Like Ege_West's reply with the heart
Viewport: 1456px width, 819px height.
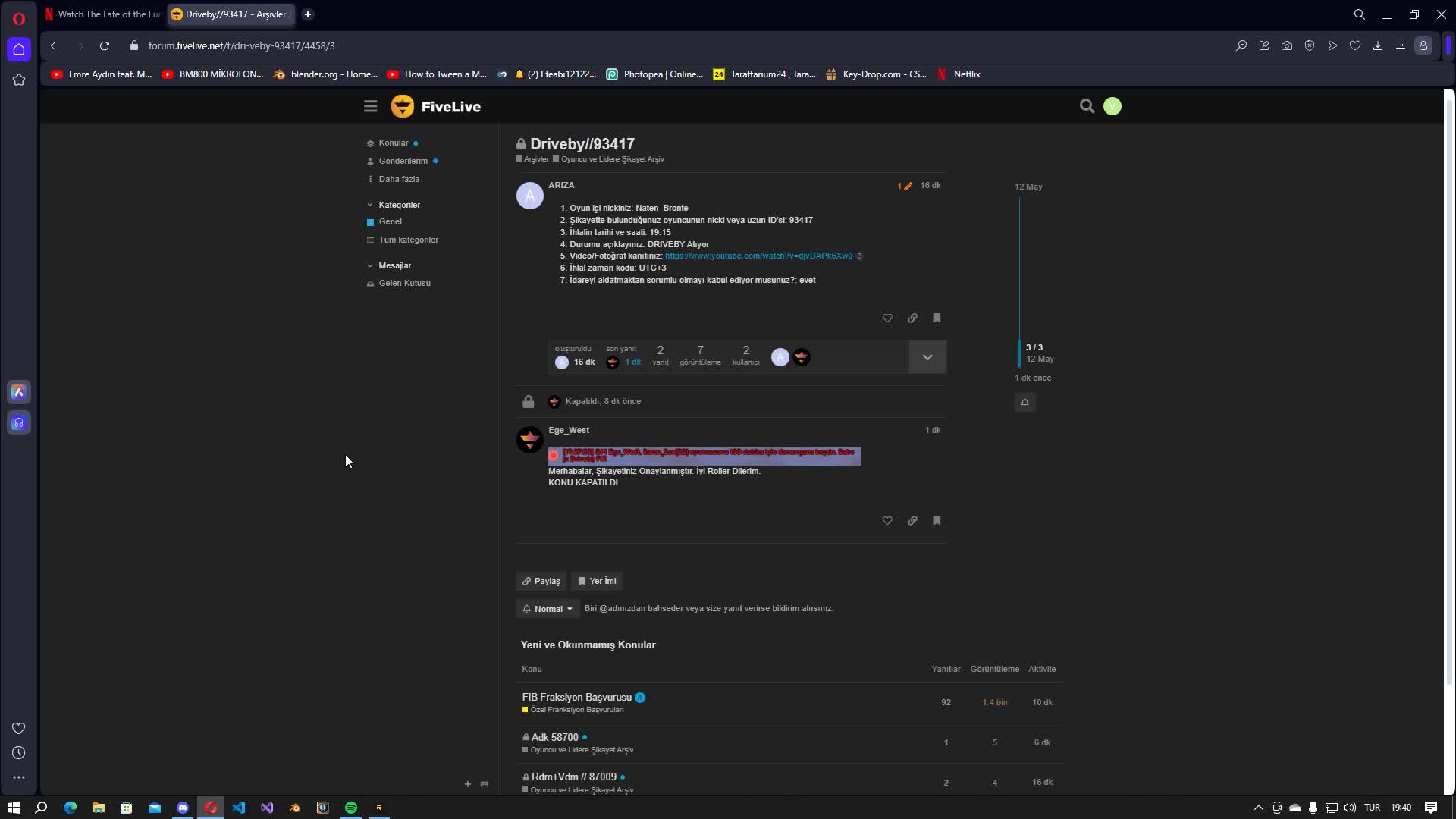click(887, 521)
